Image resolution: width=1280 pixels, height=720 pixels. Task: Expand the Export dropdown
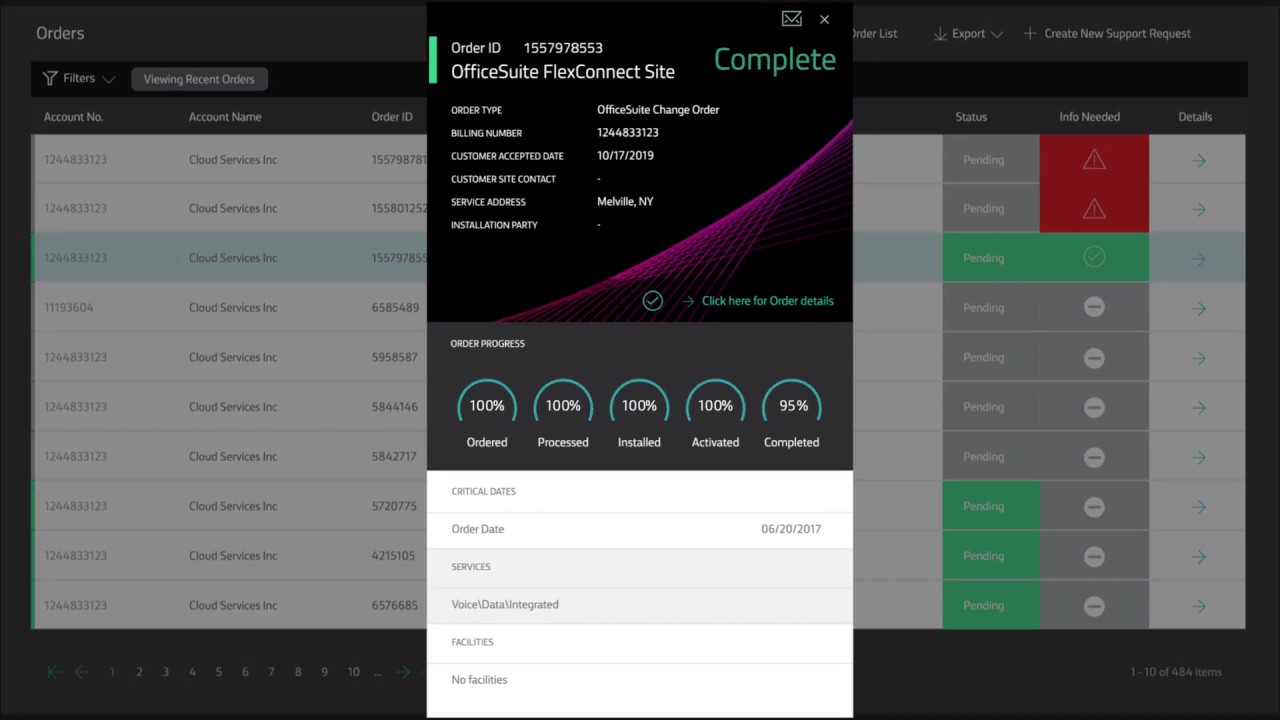coord(968,34)
